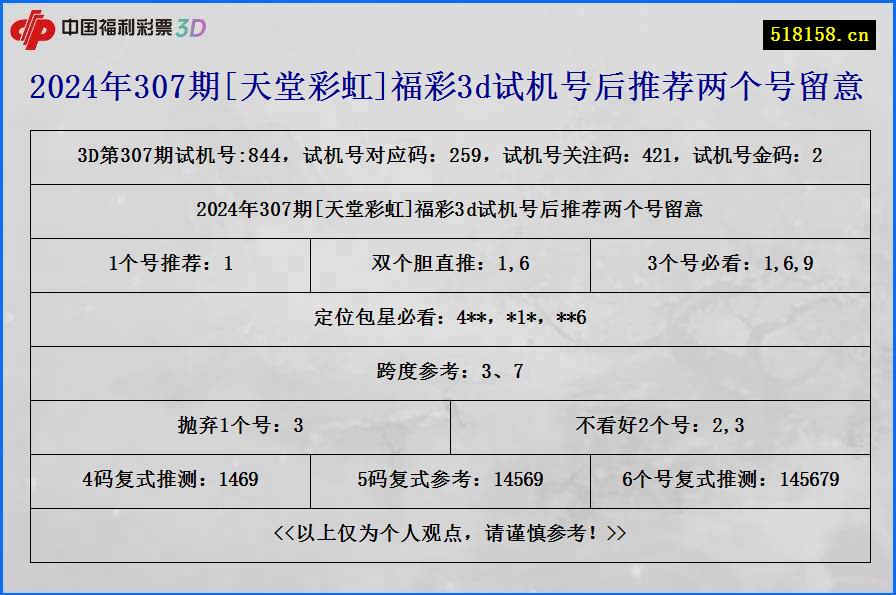The height and width of the screenshot is (595, 896).
Task: Select the 跨度参考 3、7 row
Action: (x=448, y=373)
